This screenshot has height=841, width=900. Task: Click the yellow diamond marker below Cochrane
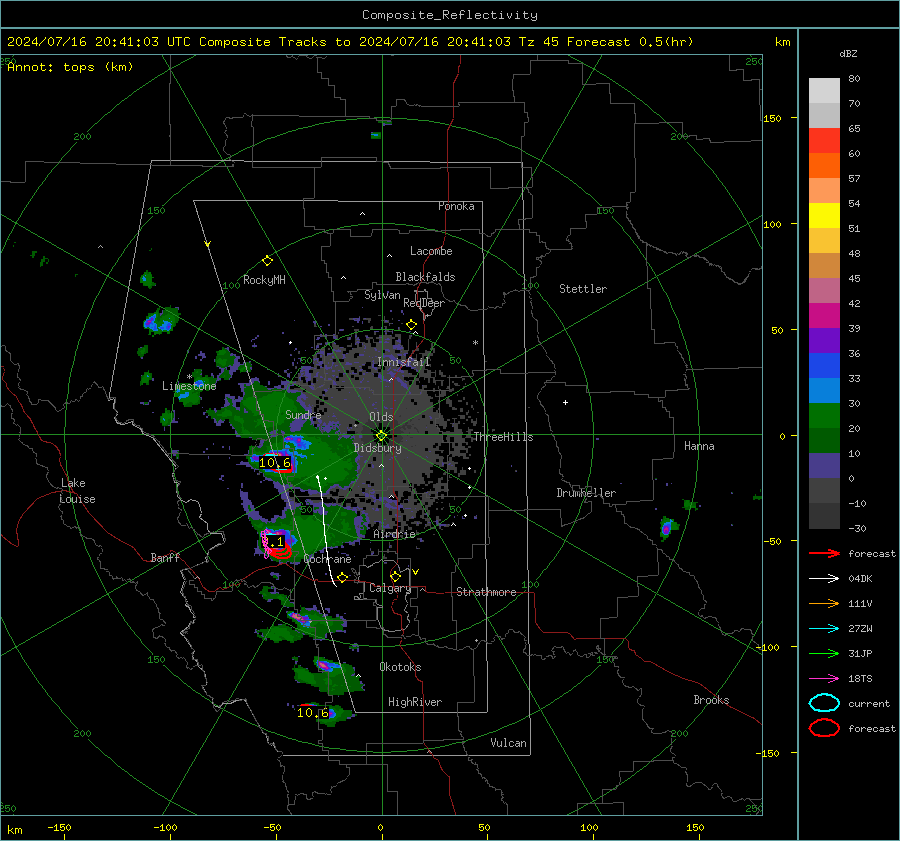point(342,577)
